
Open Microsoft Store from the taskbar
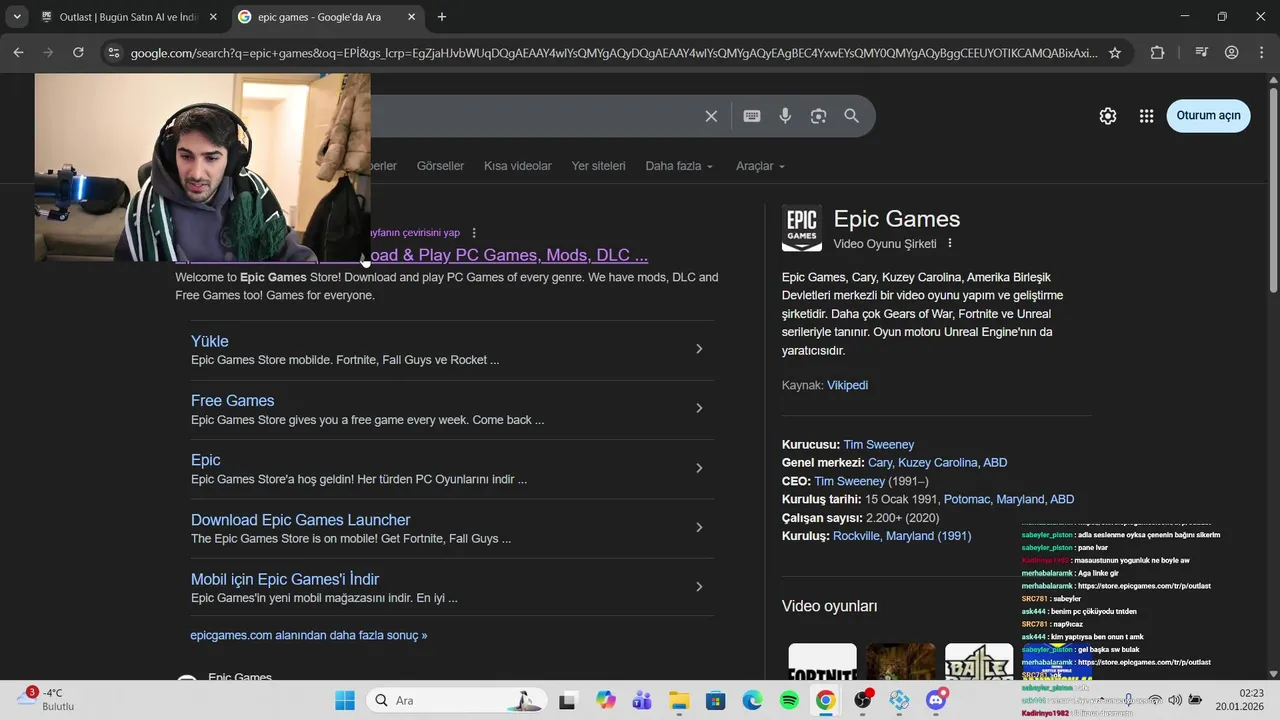pos(715,700)
